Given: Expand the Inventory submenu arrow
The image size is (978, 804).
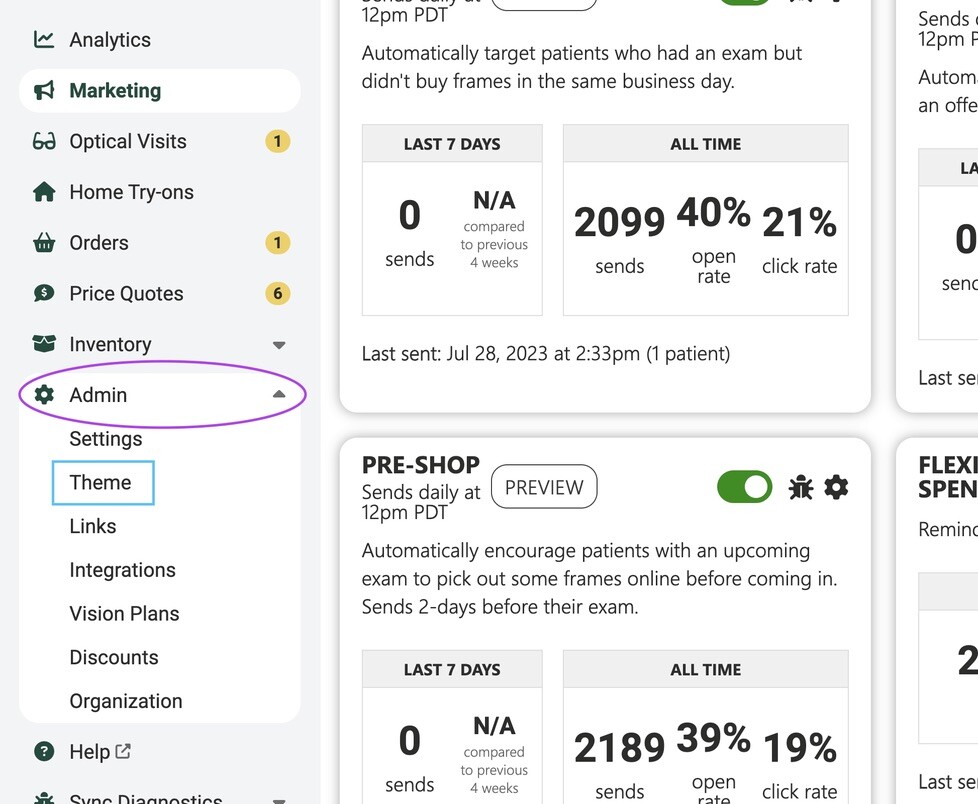Looking at the screenshot, I should click(x=279, y=345).
